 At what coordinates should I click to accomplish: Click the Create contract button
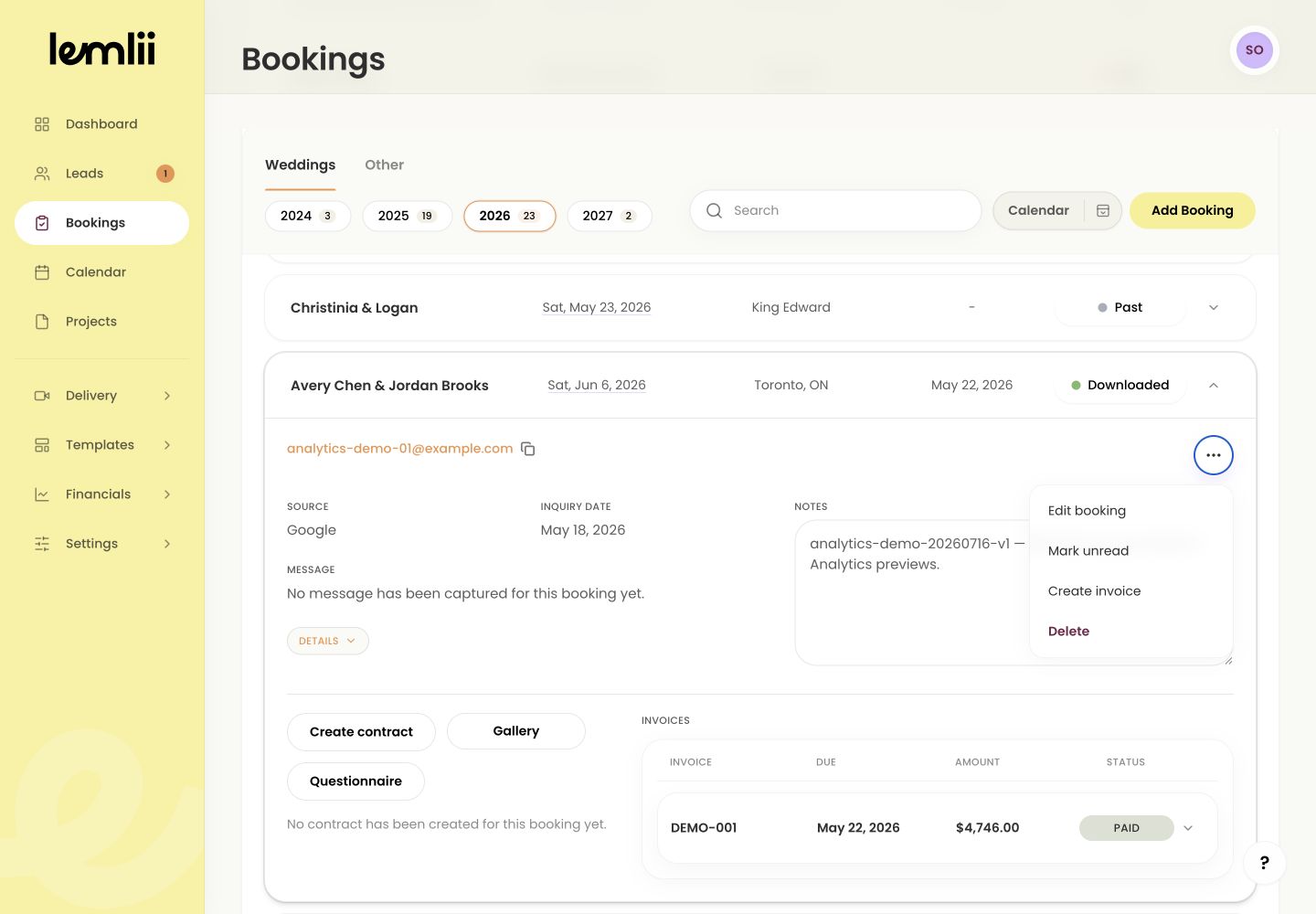click(361, 732)
